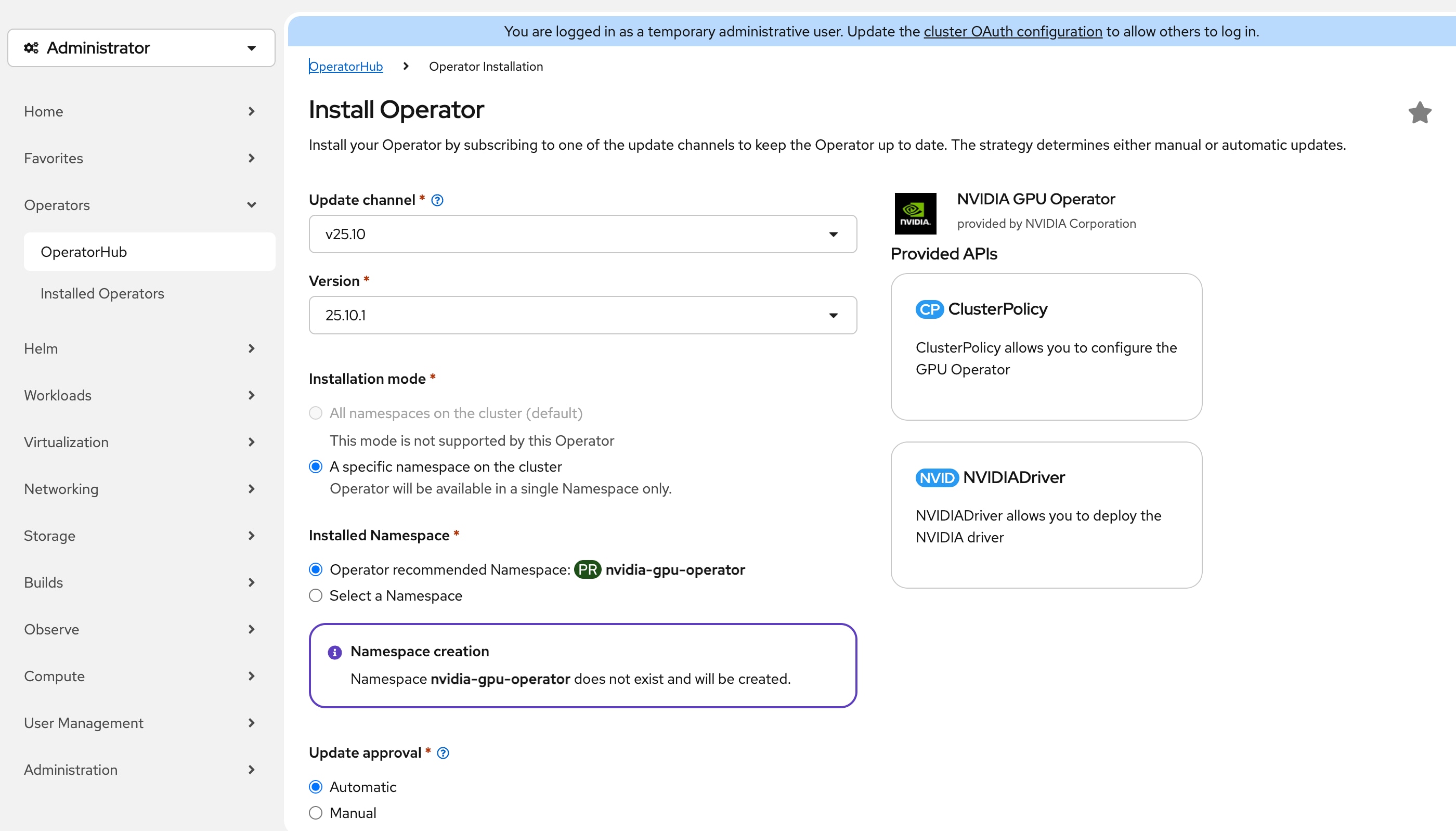The height and width of the screenshot is (831, 1456).
Task: Click the PR namespace badge
Action: click(587, 569)
